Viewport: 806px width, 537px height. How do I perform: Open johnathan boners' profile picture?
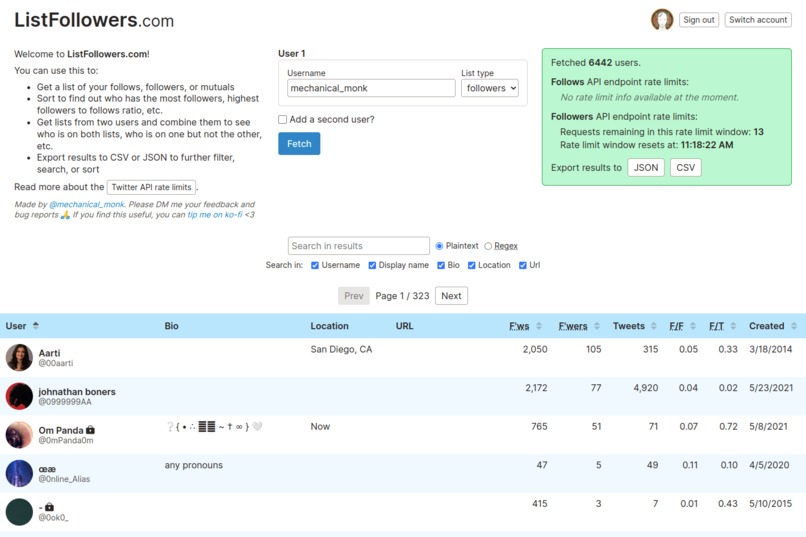point(19,396)
